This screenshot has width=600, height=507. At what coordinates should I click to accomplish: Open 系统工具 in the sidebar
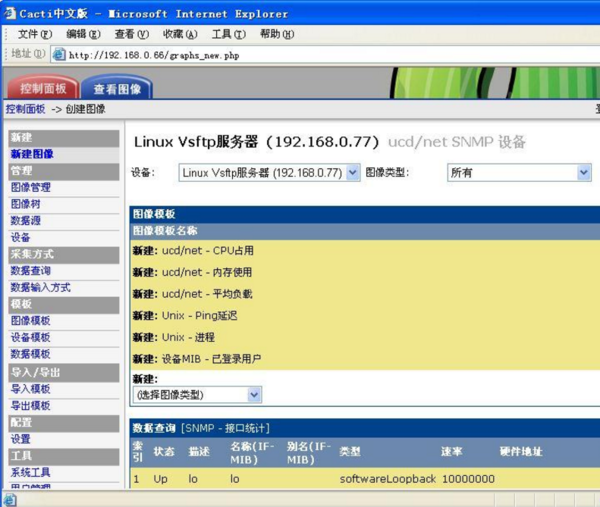click(31, 473)
